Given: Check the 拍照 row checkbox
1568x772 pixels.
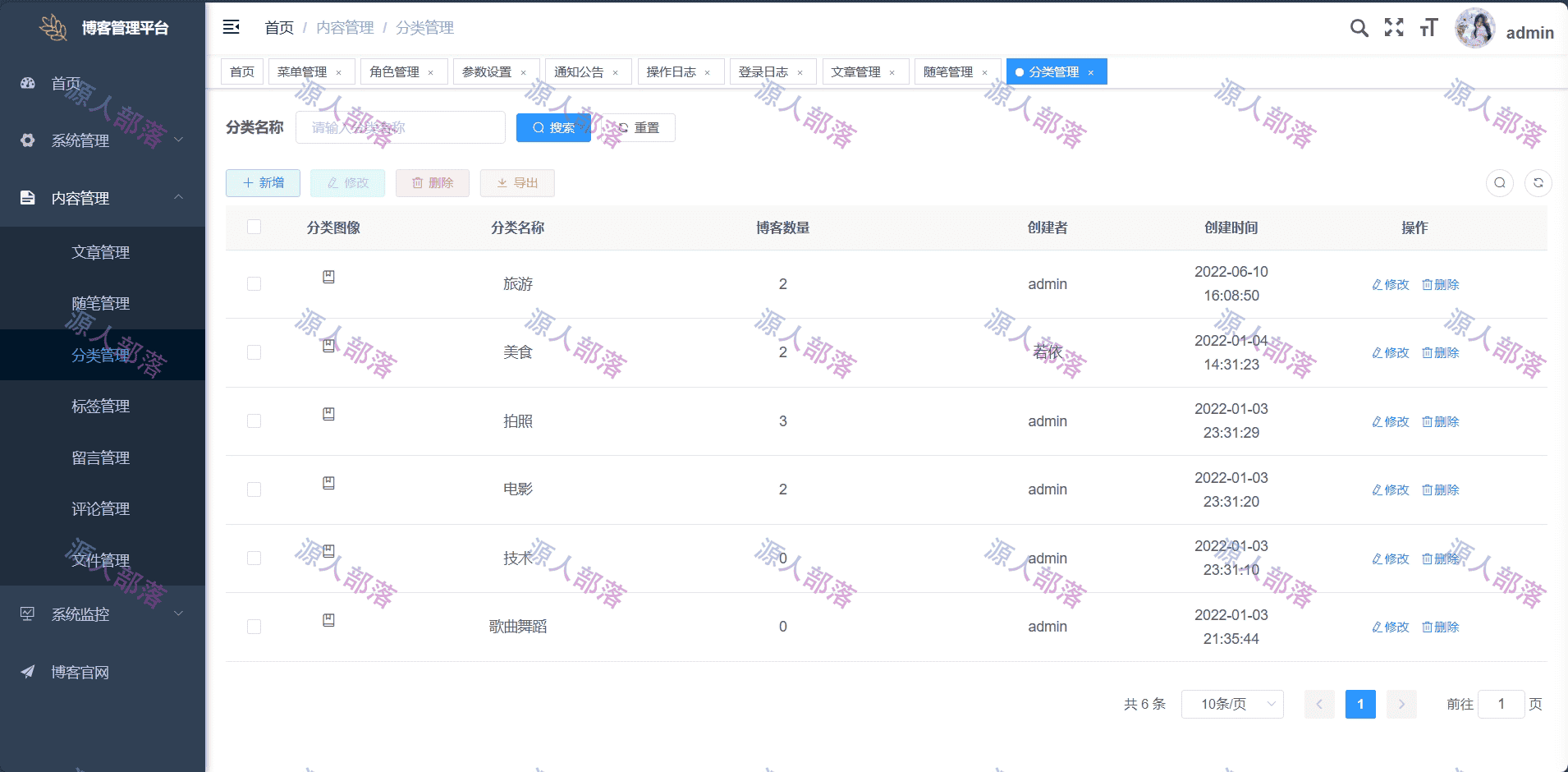Looking at the screenshot, I should pyautogui.click(x=254, y=421).
